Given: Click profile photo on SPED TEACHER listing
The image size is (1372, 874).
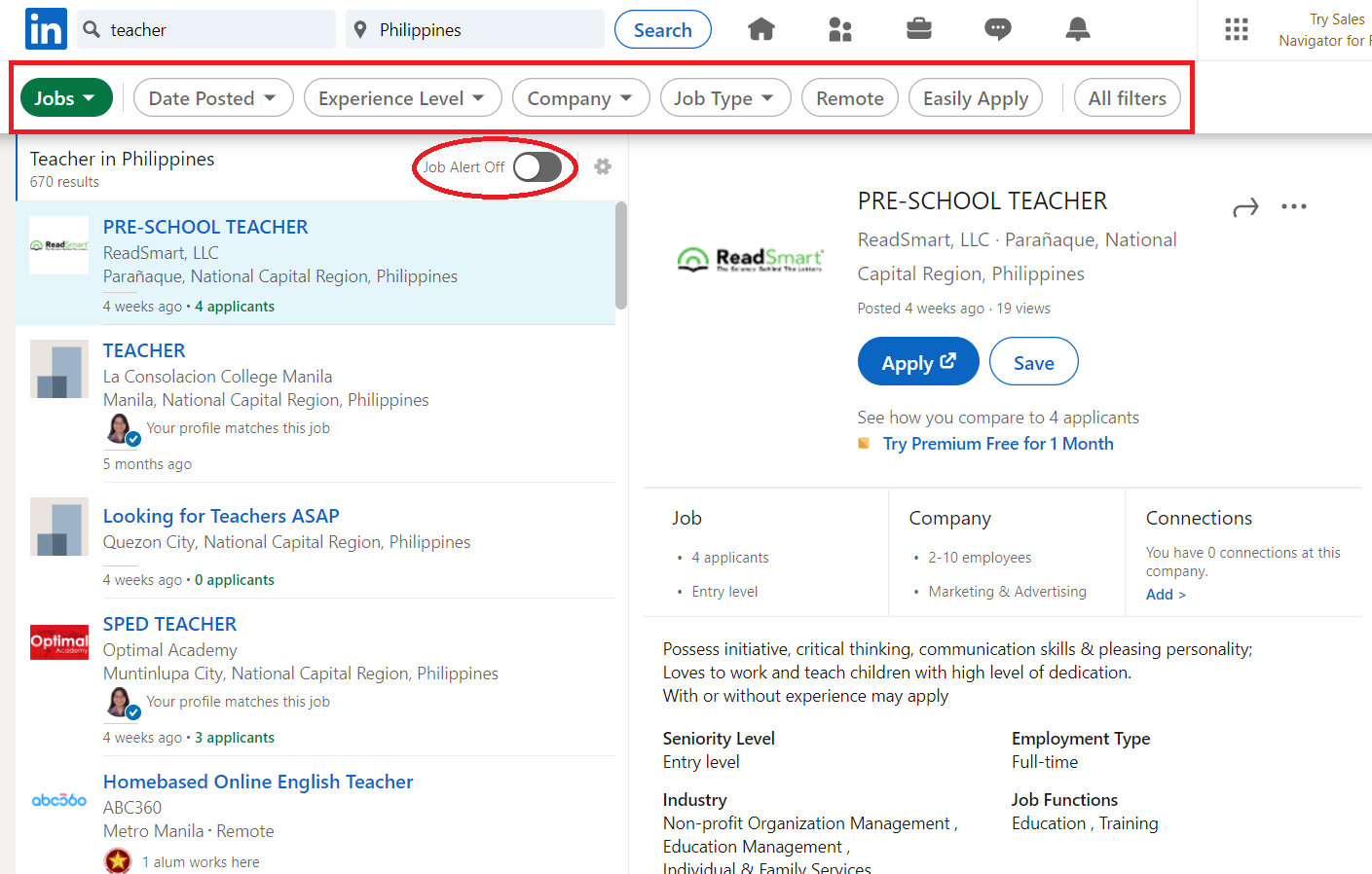Looking at the screenshot, I should point(122,702).
